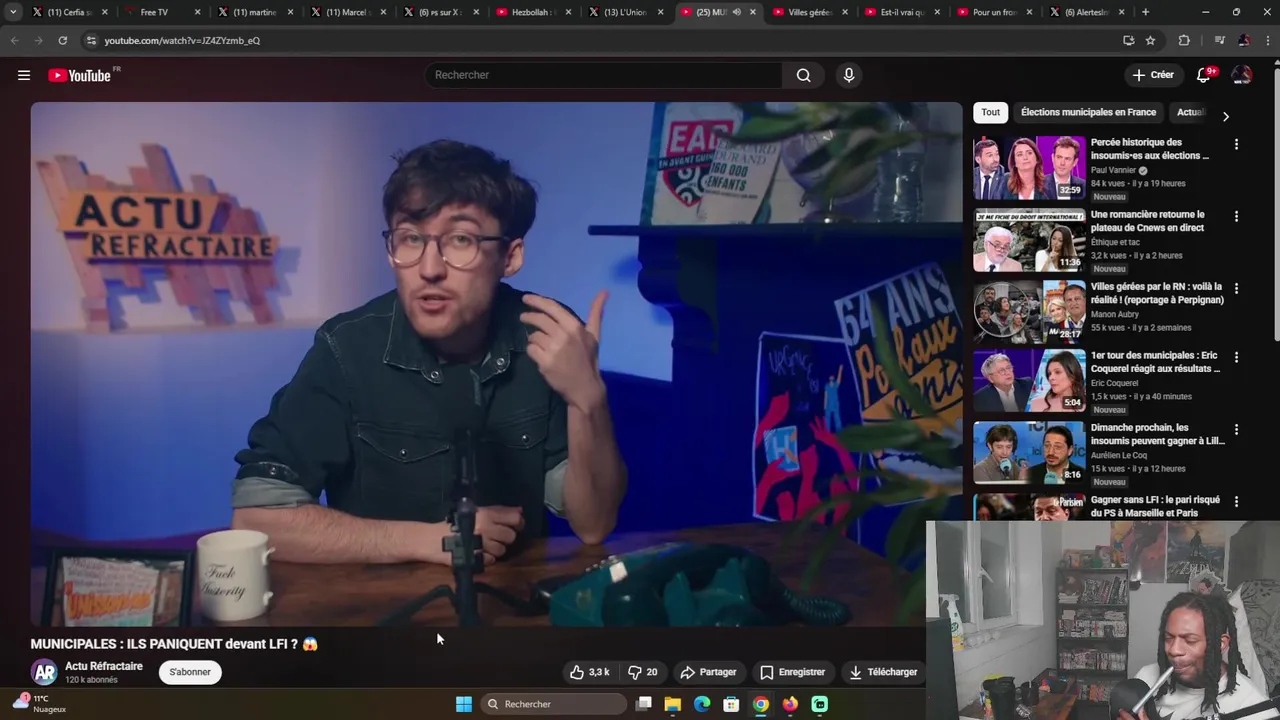Open more options for Paul Vannier video
1280x720 pixels.
[x=1236, y=144]
